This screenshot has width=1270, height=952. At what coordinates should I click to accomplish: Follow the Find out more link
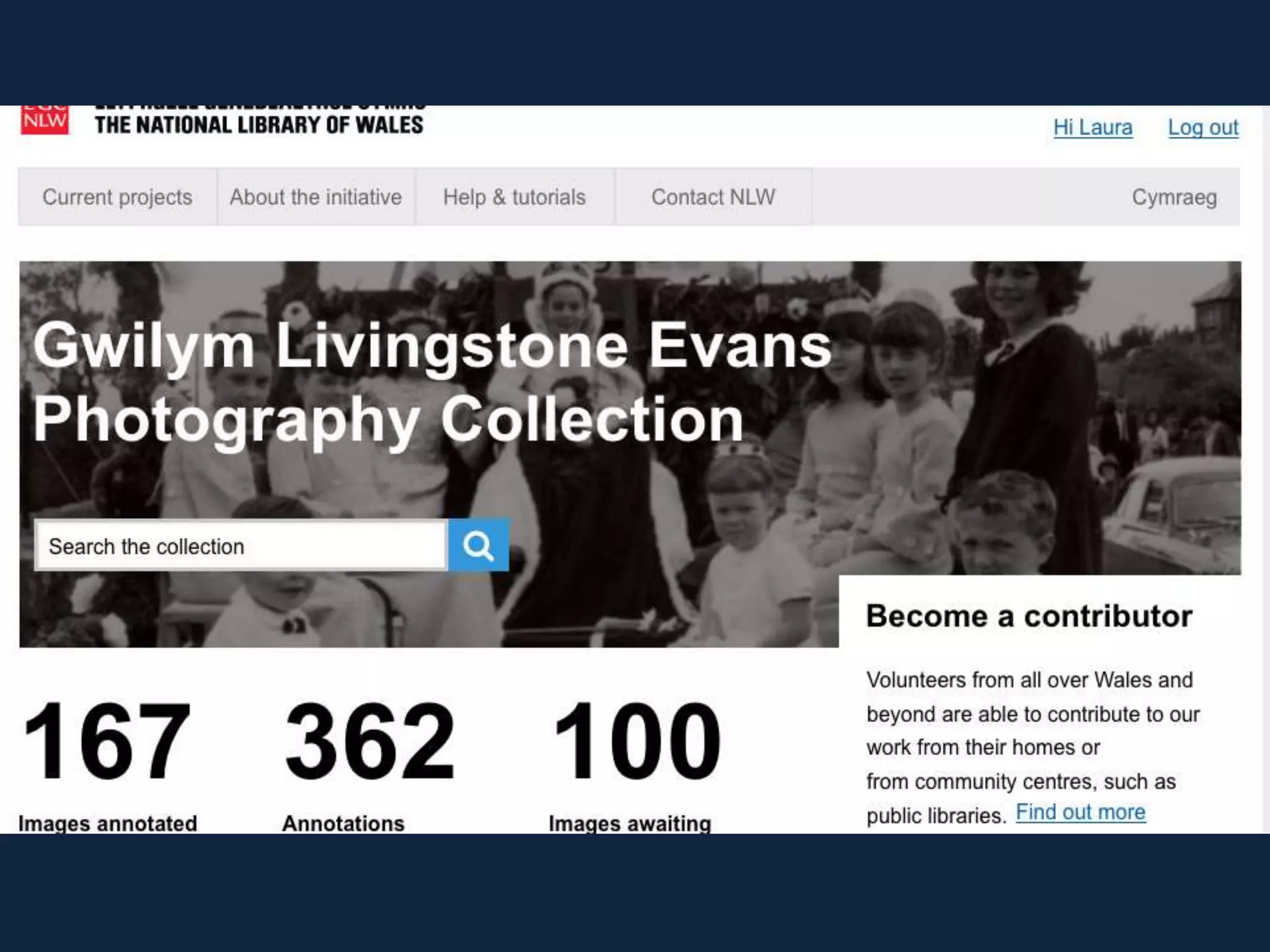(x=1080, y=812)
